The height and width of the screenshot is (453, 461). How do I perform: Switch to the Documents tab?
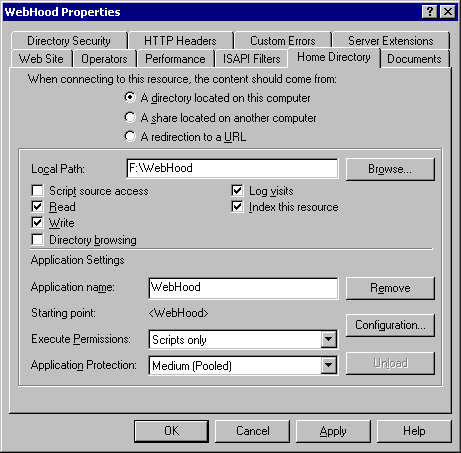(x=414, y=59)
